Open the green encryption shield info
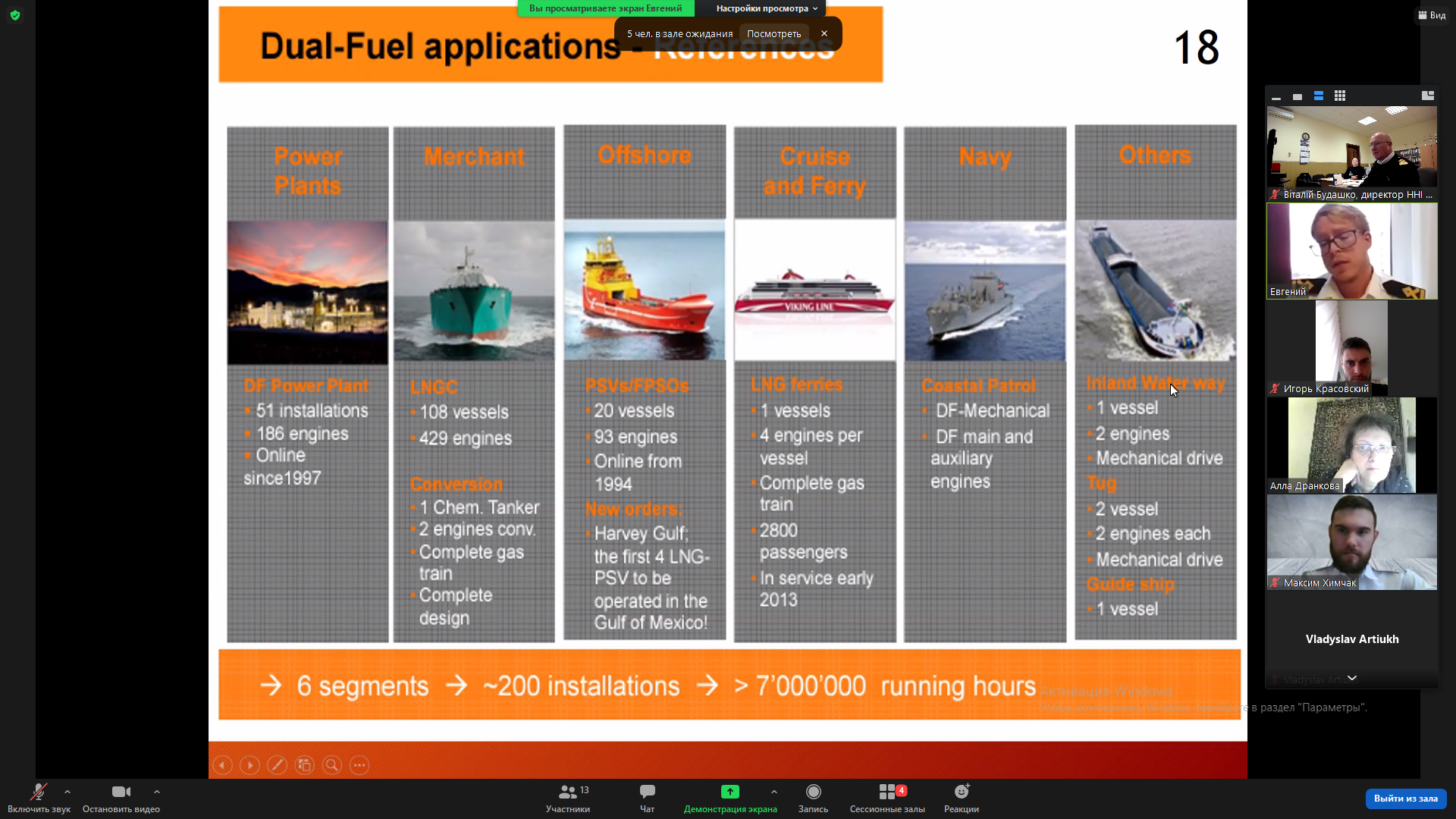Image resolution: width=1456 pixels, height=819 pixels. 15,15
